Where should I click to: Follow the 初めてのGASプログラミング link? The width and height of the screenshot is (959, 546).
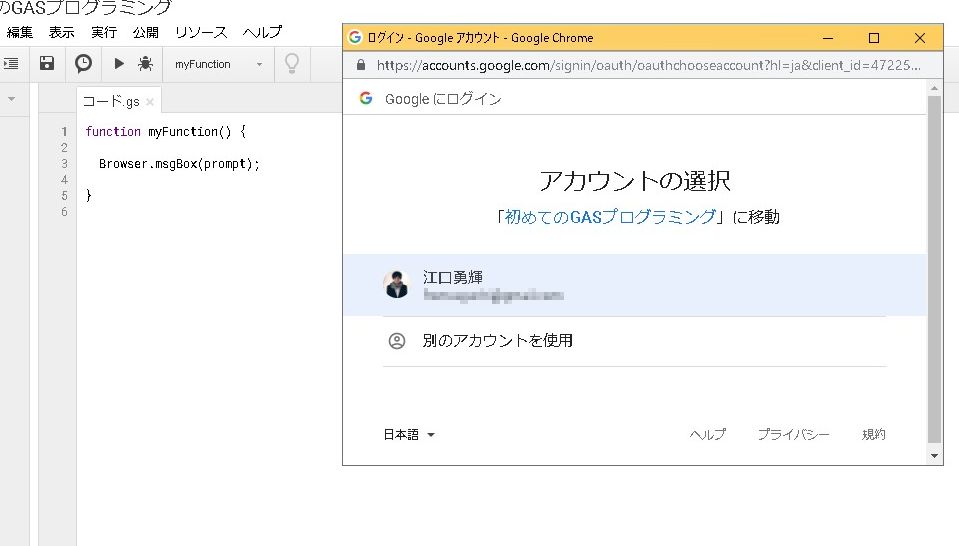click(610, 217)
